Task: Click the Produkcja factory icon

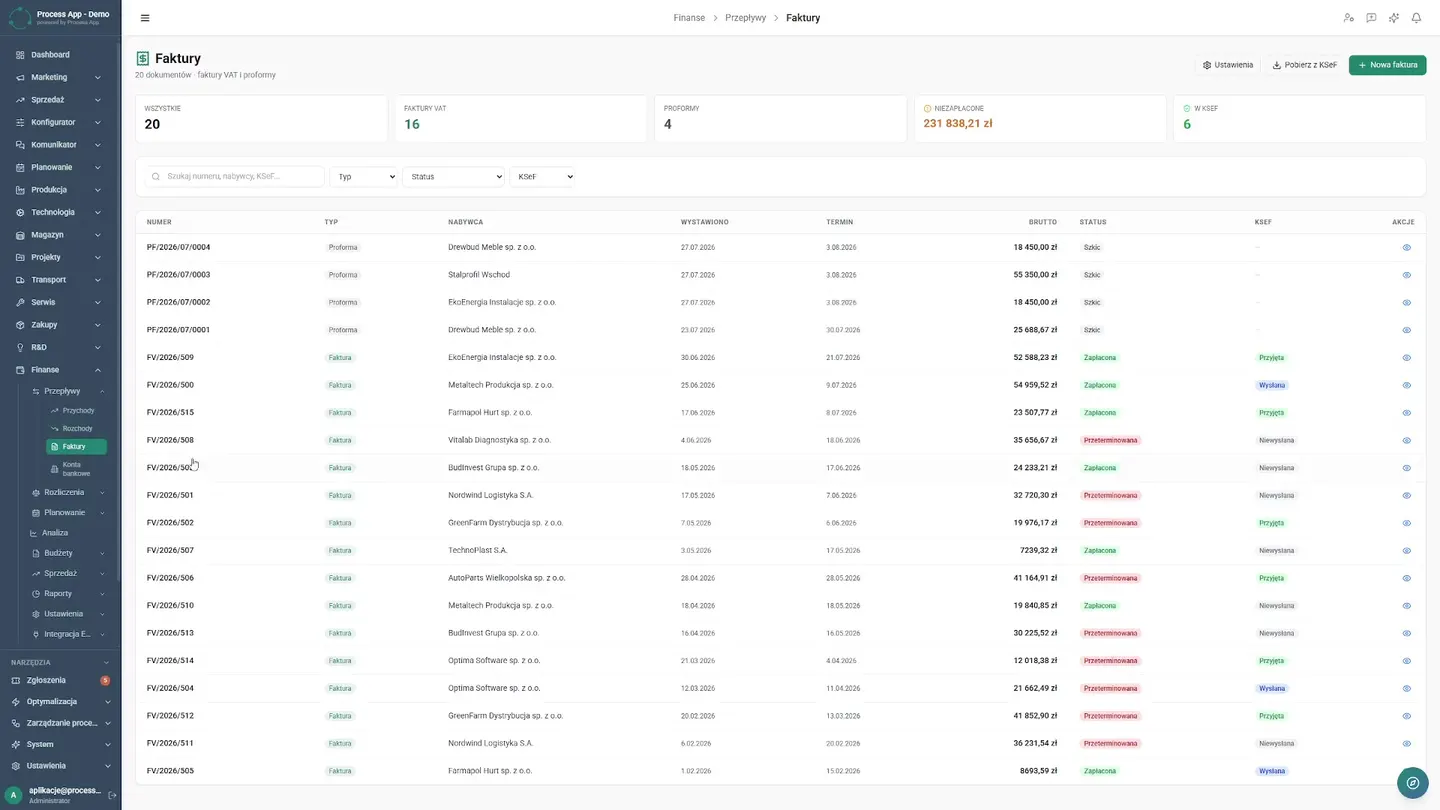Action: (20, 190)
